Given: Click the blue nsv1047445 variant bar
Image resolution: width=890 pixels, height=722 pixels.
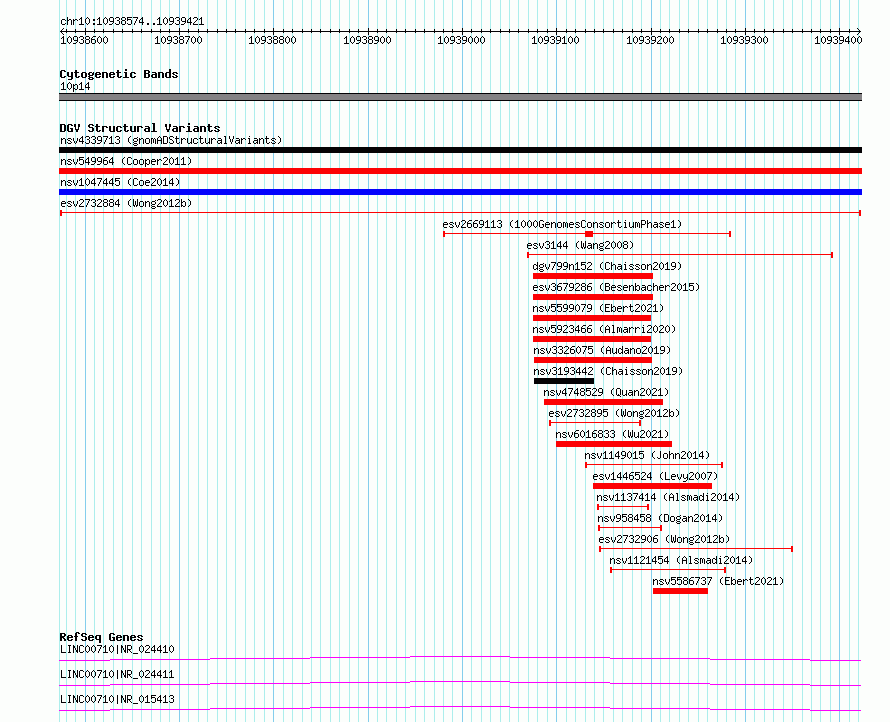Looking at the screenshot, I should [460, 192].
